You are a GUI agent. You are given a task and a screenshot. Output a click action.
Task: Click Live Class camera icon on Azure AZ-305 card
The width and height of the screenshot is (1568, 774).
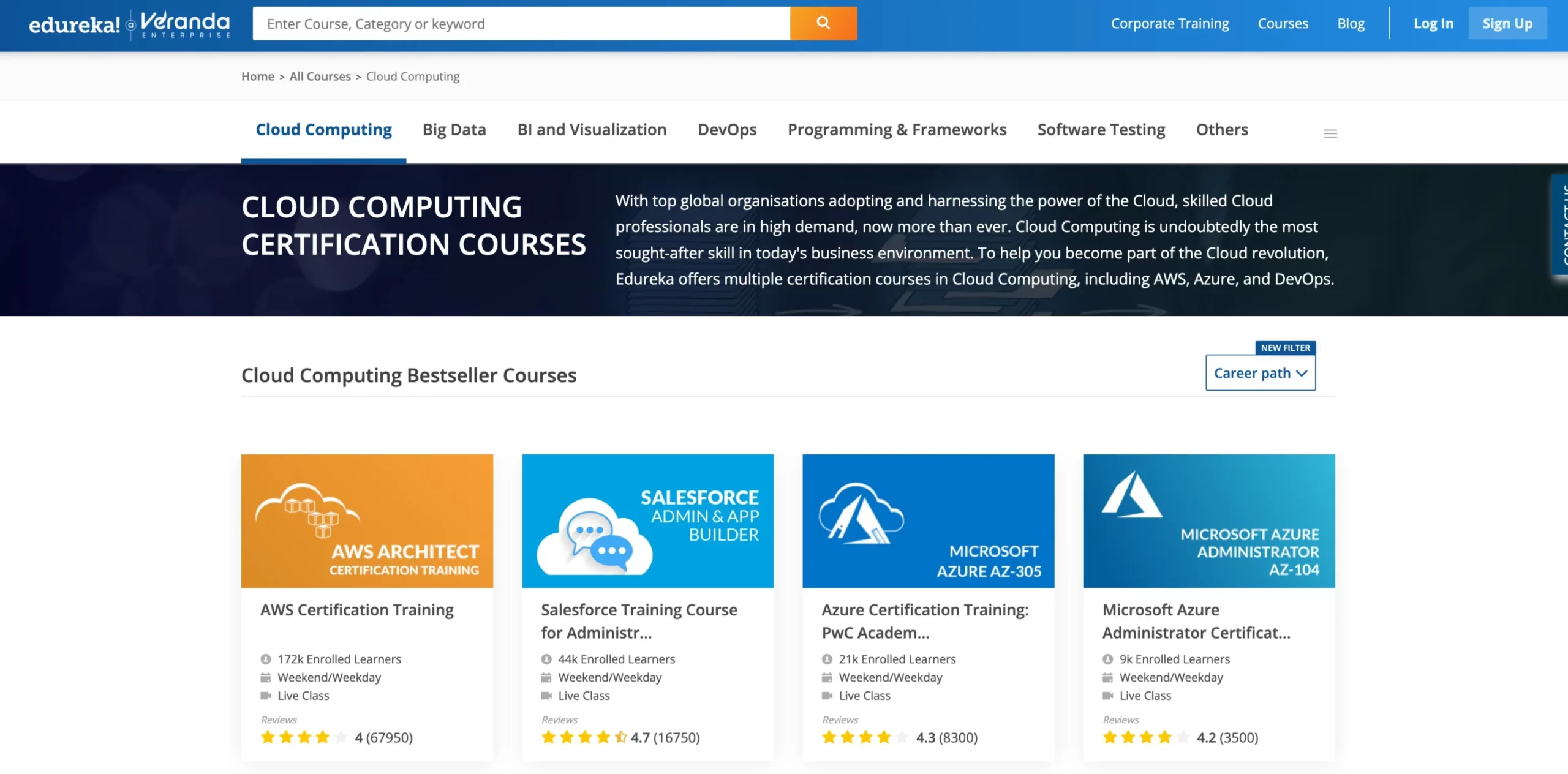pos(827,696)
